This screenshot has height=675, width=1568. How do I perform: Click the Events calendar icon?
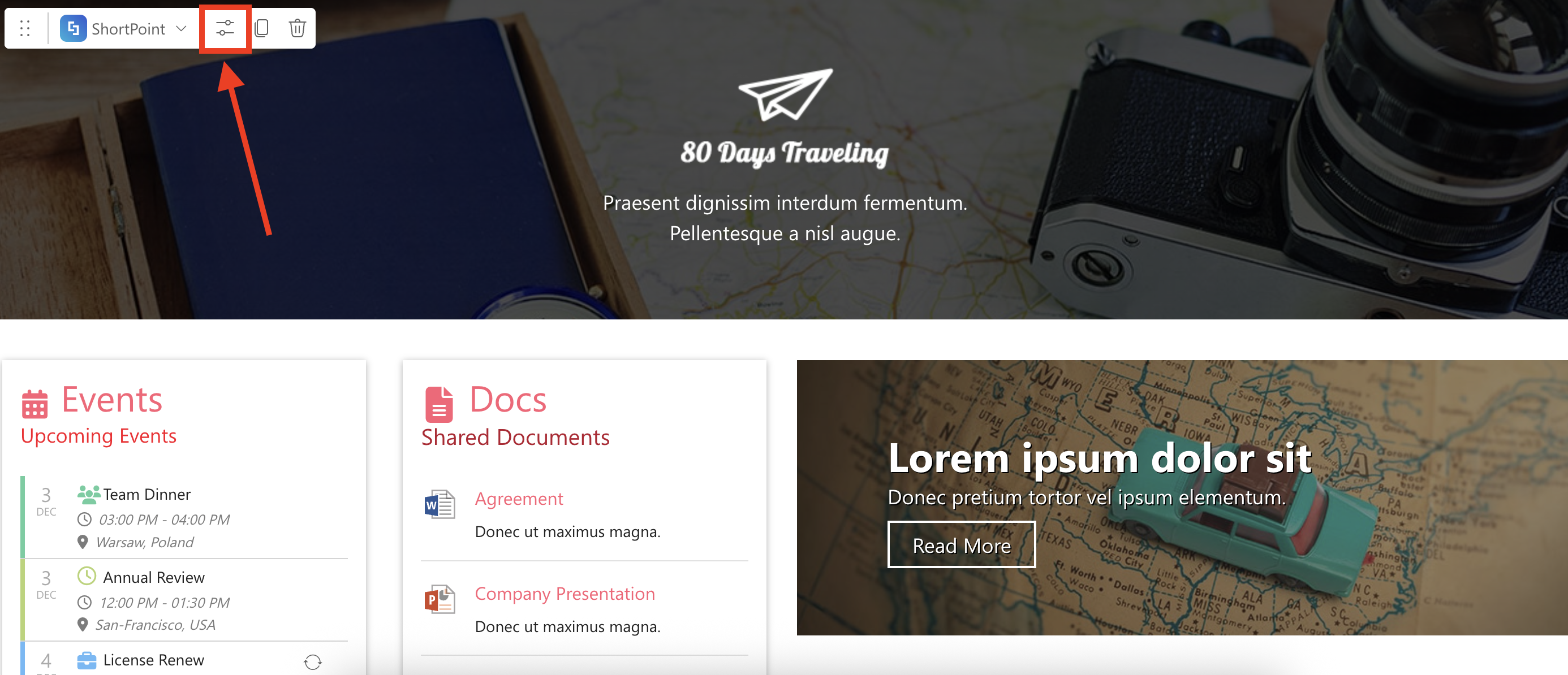coord(35,404)
